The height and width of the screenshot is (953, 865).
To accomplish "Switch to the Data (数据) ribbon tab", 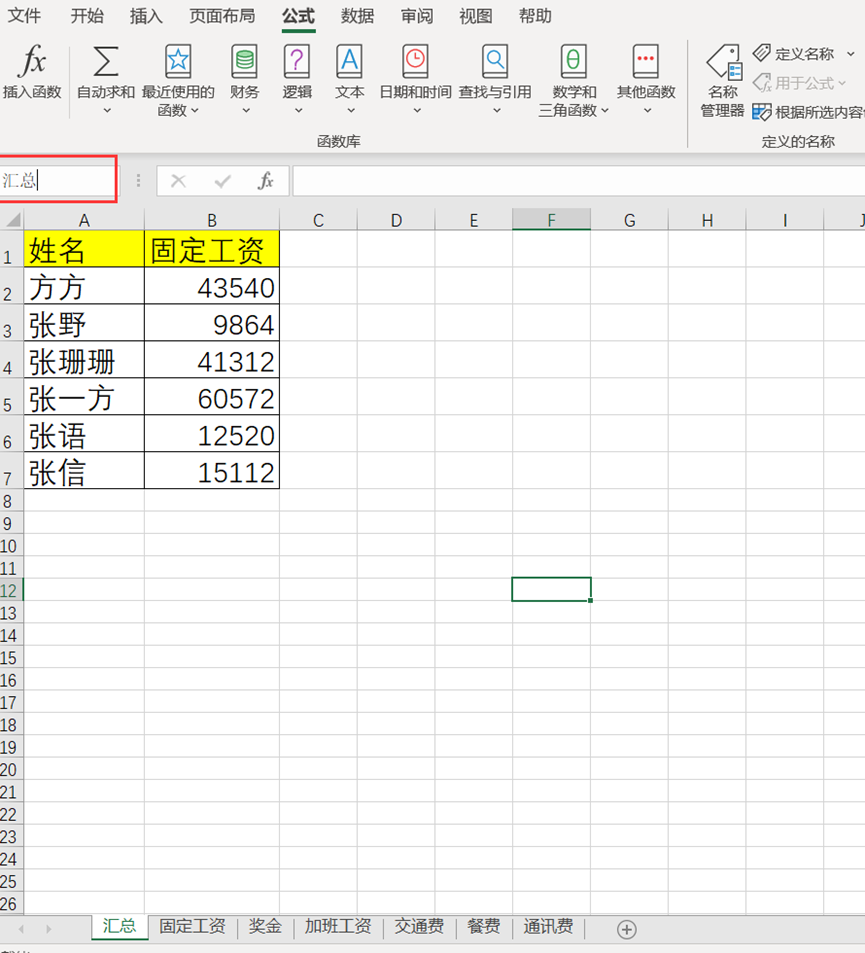I will point(357,16).
